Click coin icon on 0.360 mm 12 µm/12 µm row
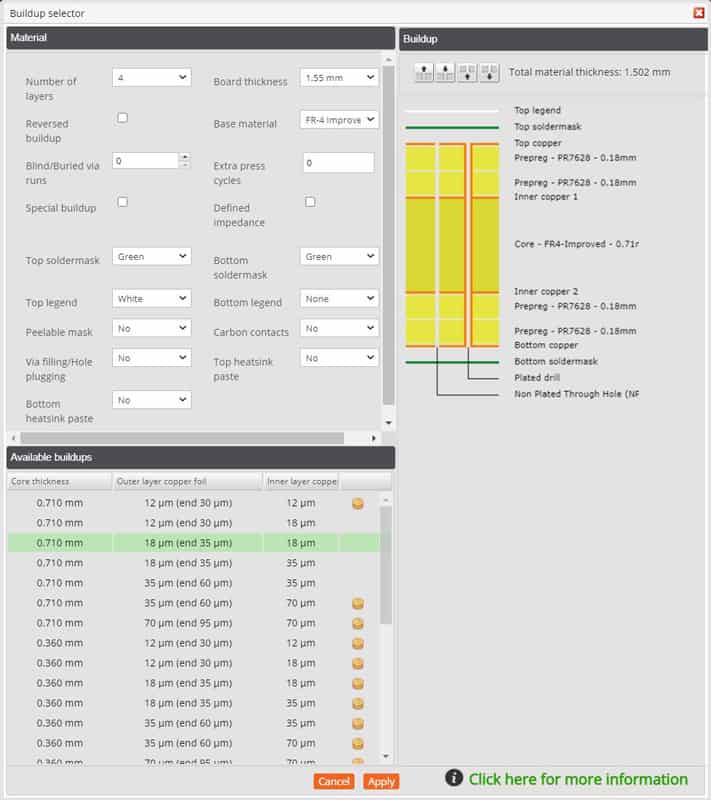Viewport: 711px width, 800px height. tap(358, 643)
